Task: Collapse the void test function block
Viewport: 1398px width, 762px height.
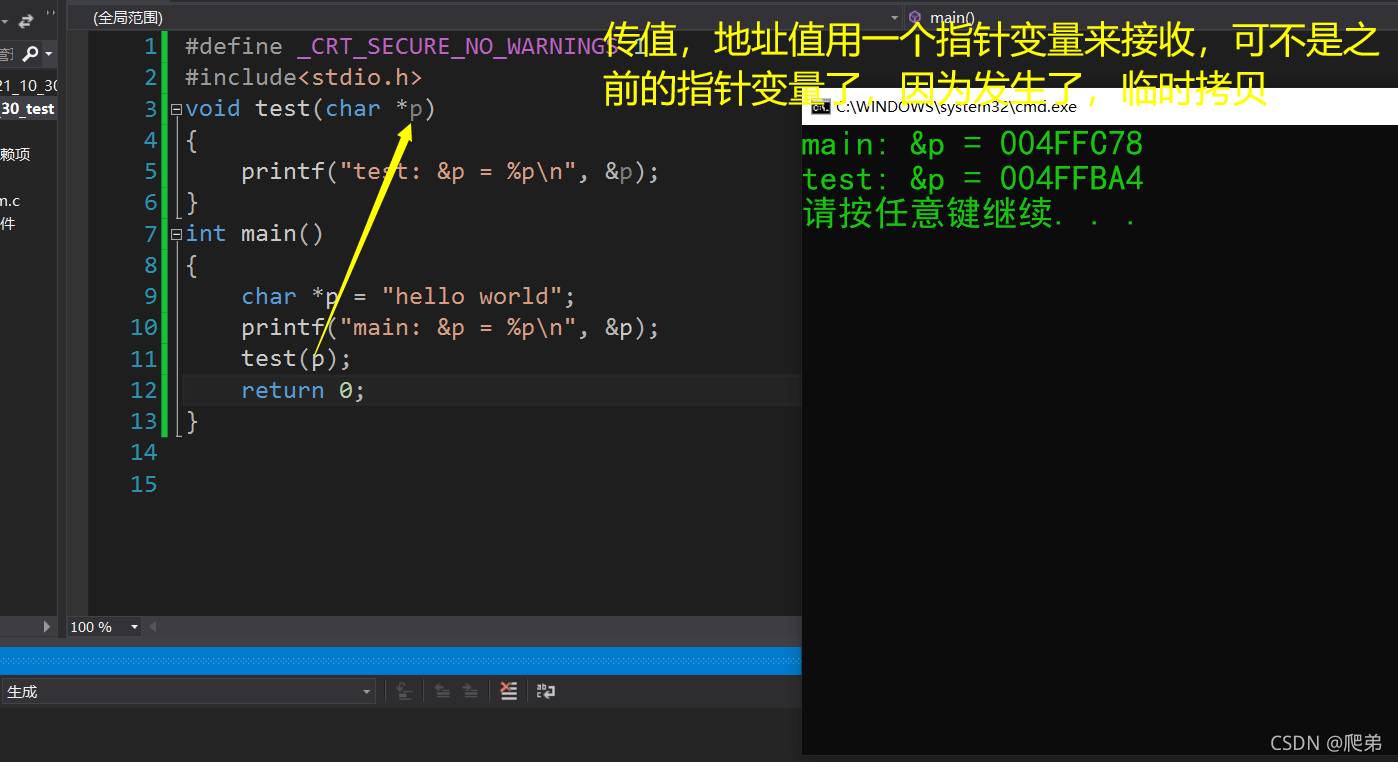Action: click(x=176, y=109)
